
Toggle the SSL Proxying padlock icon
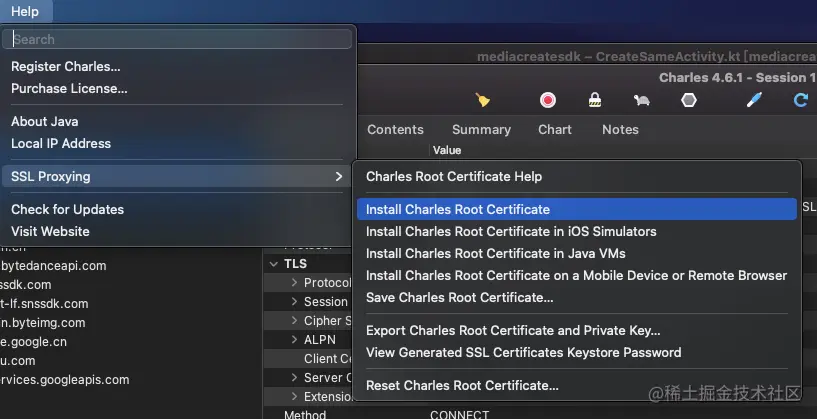coord(595,100)
